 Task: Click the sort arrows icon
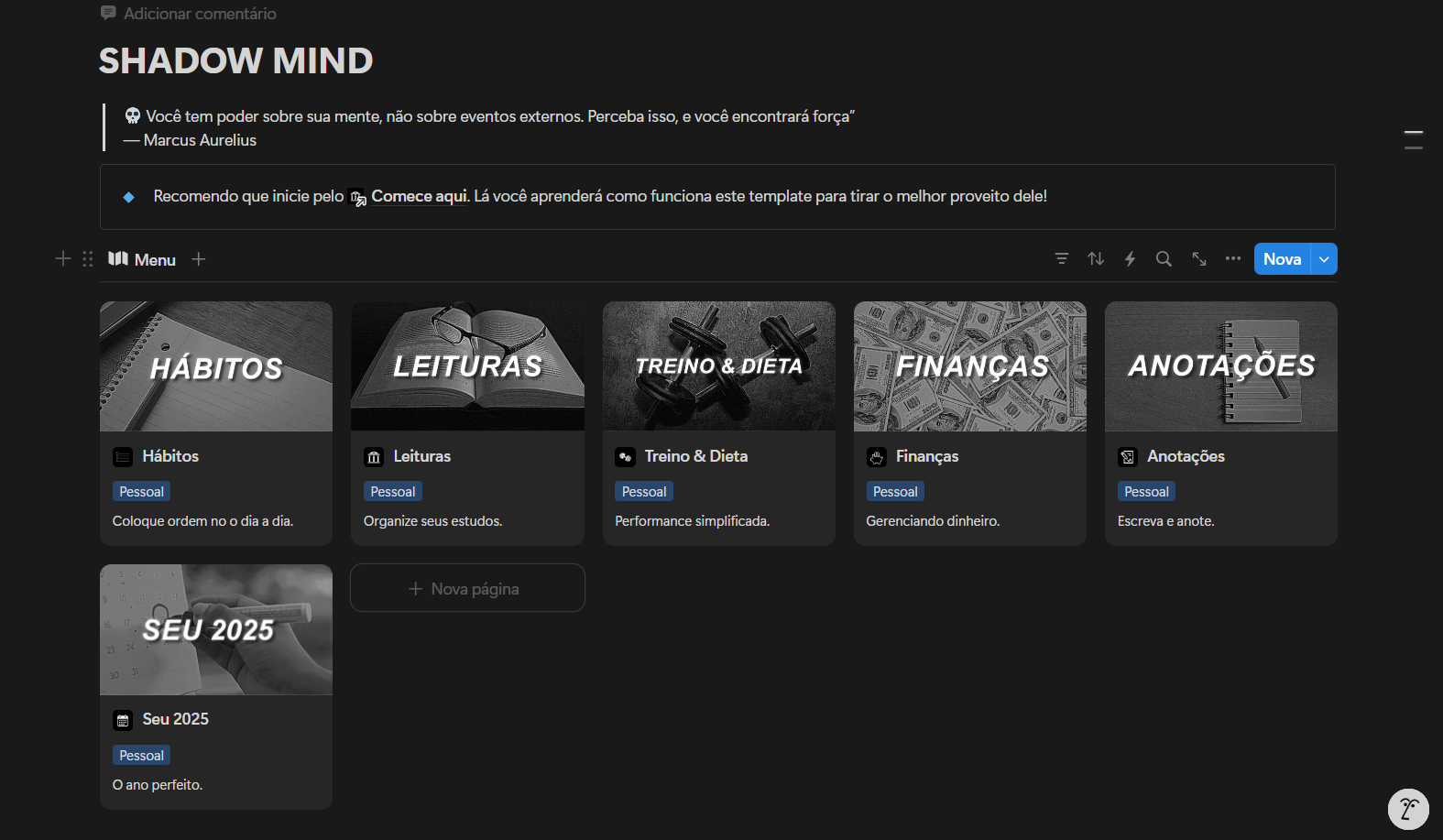tap(1096, 259)
